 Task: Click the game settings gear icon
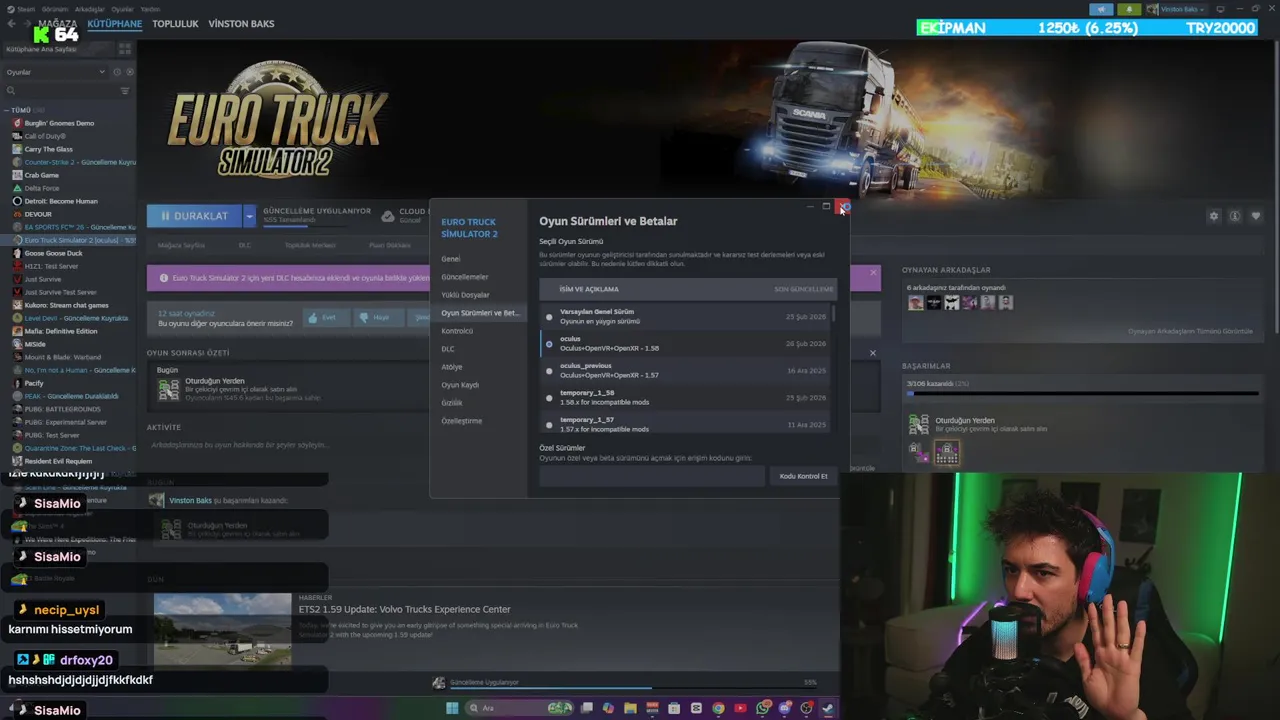[x=1214, y=216]
